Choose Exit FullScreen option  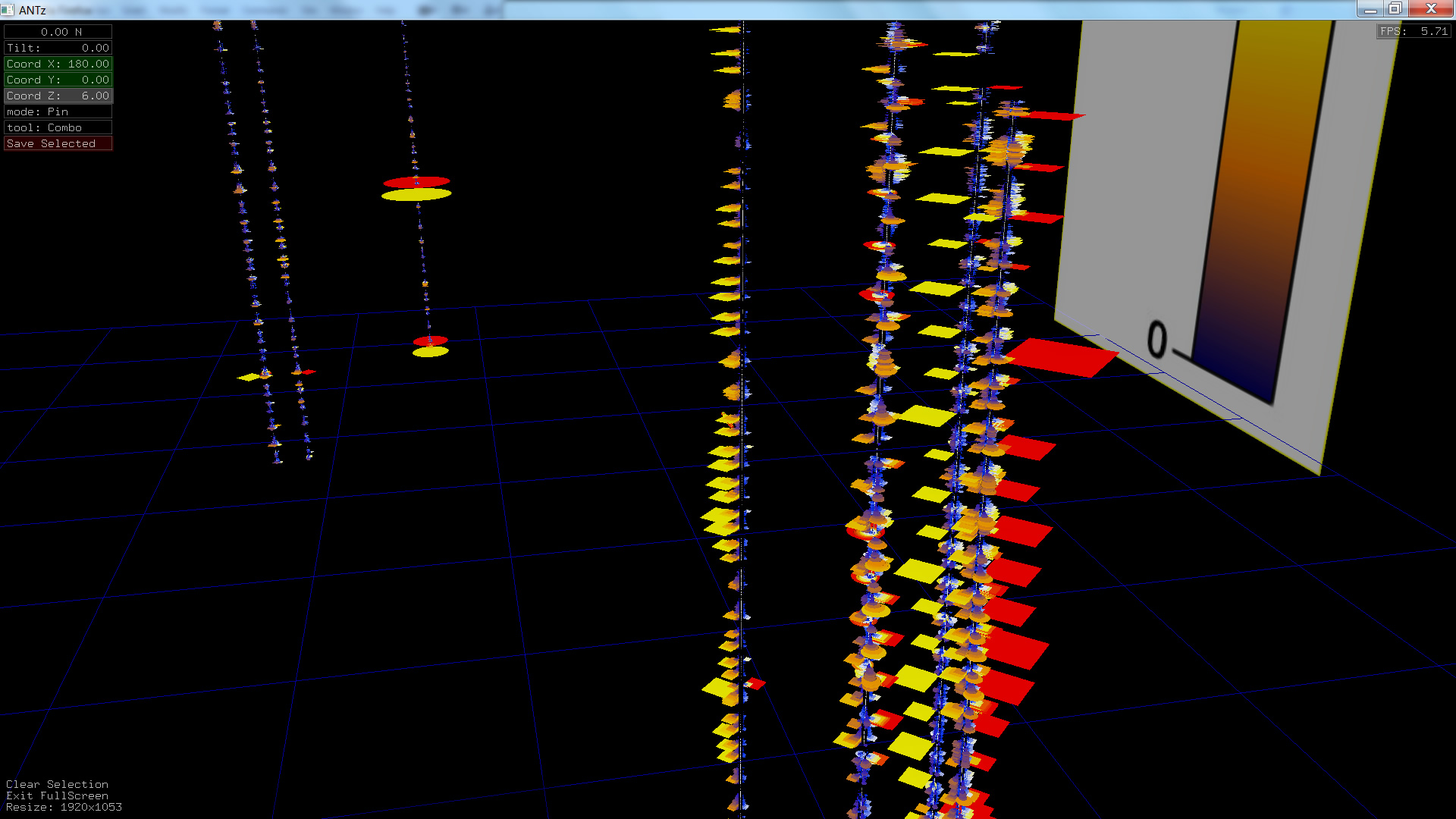tap(57, 795)
